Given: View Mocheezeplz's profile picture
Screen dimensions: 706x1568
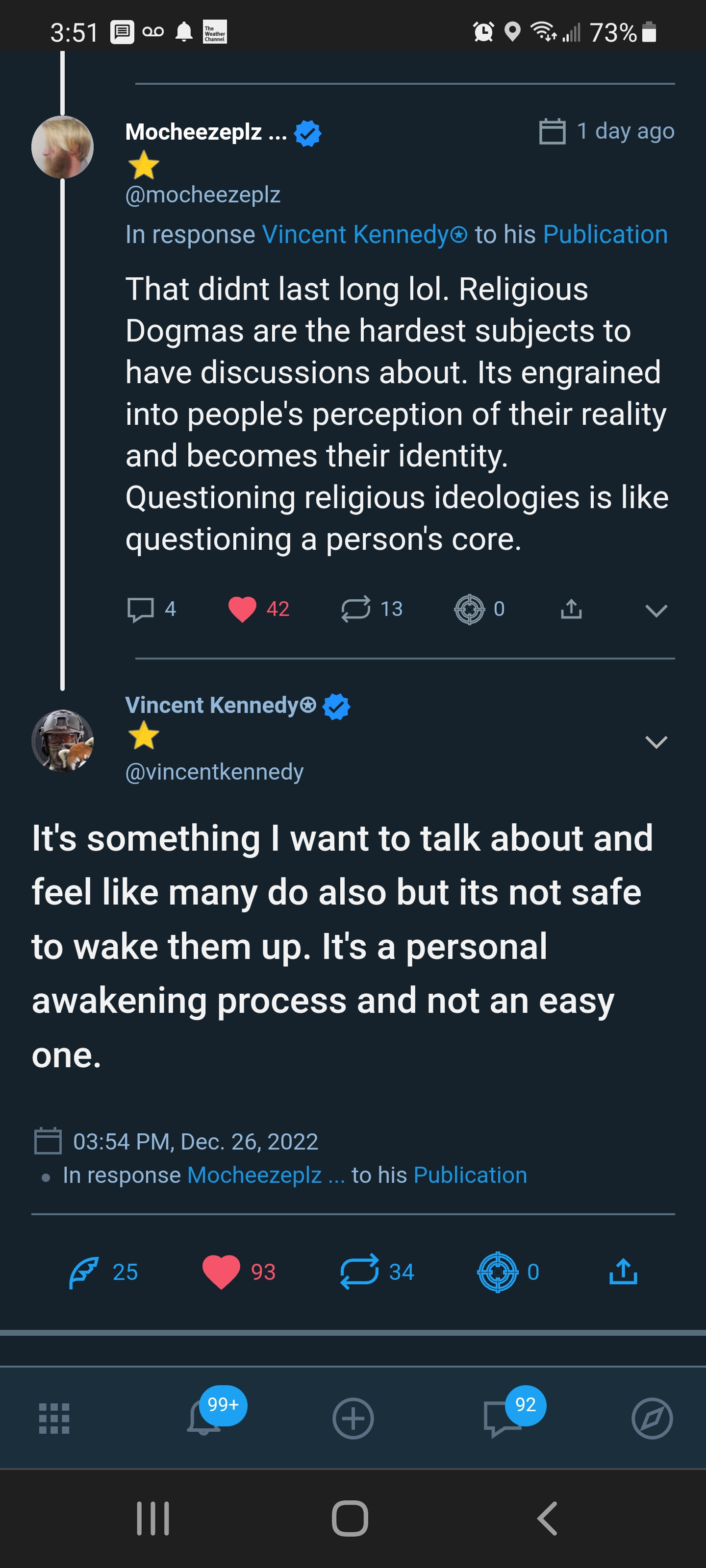Looking at the screenshot, I should click(x=62, y=147).
